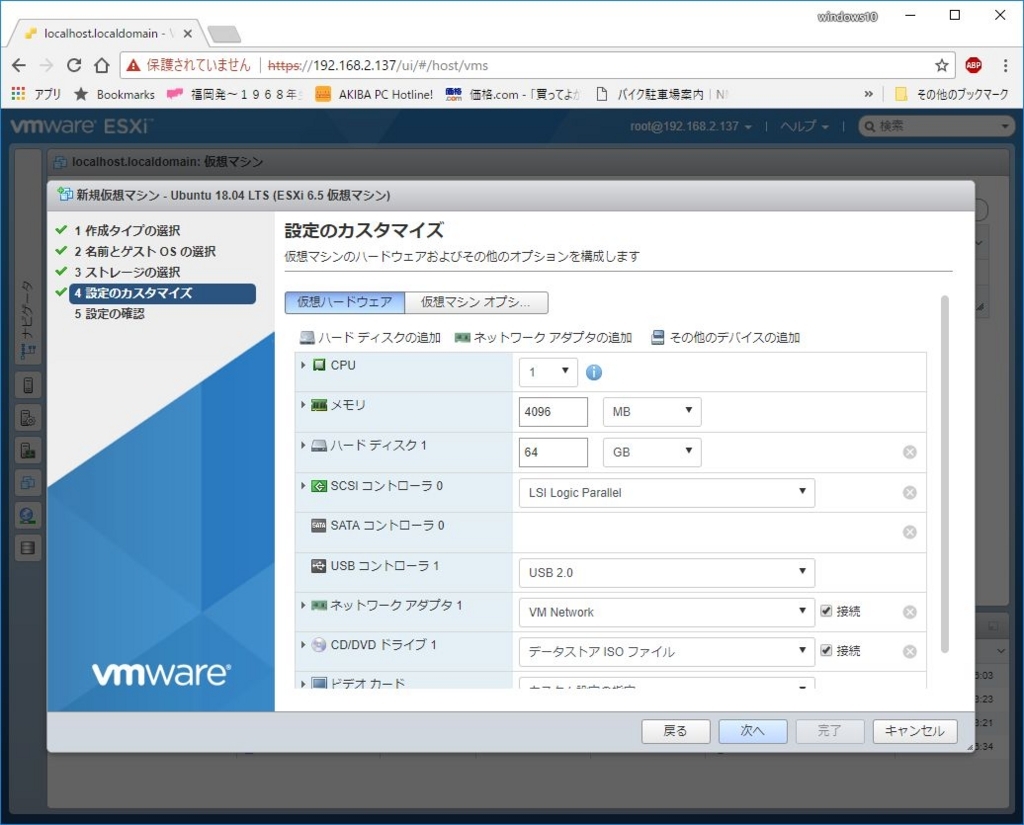Viewport: 1024px width, 825px height.
Task: Open the memory unit MB dropdown
Action: coord(652,412)
